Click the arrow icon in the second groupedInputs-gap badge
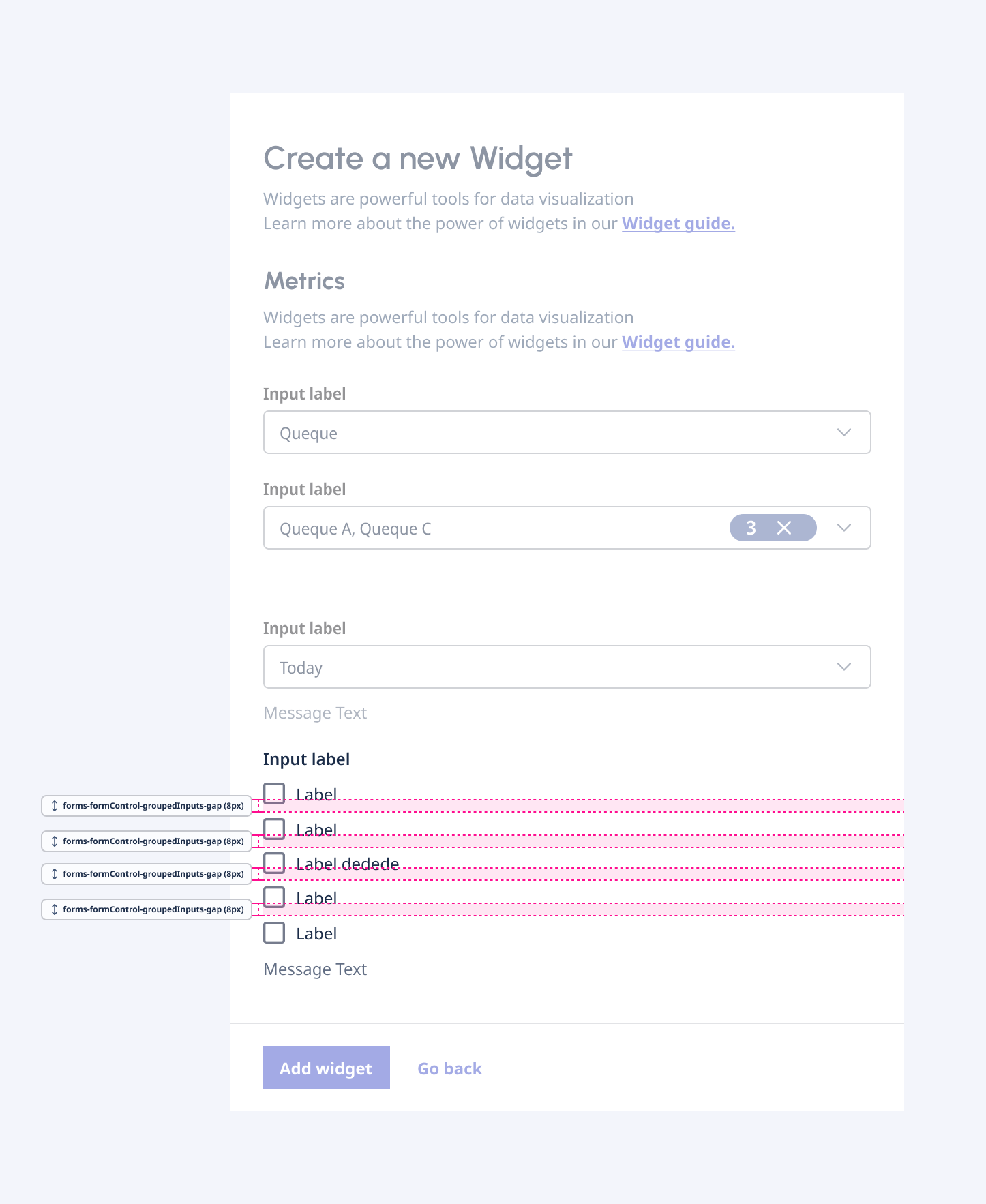Viewport: 986px width, 1204px height. (54, 841)
